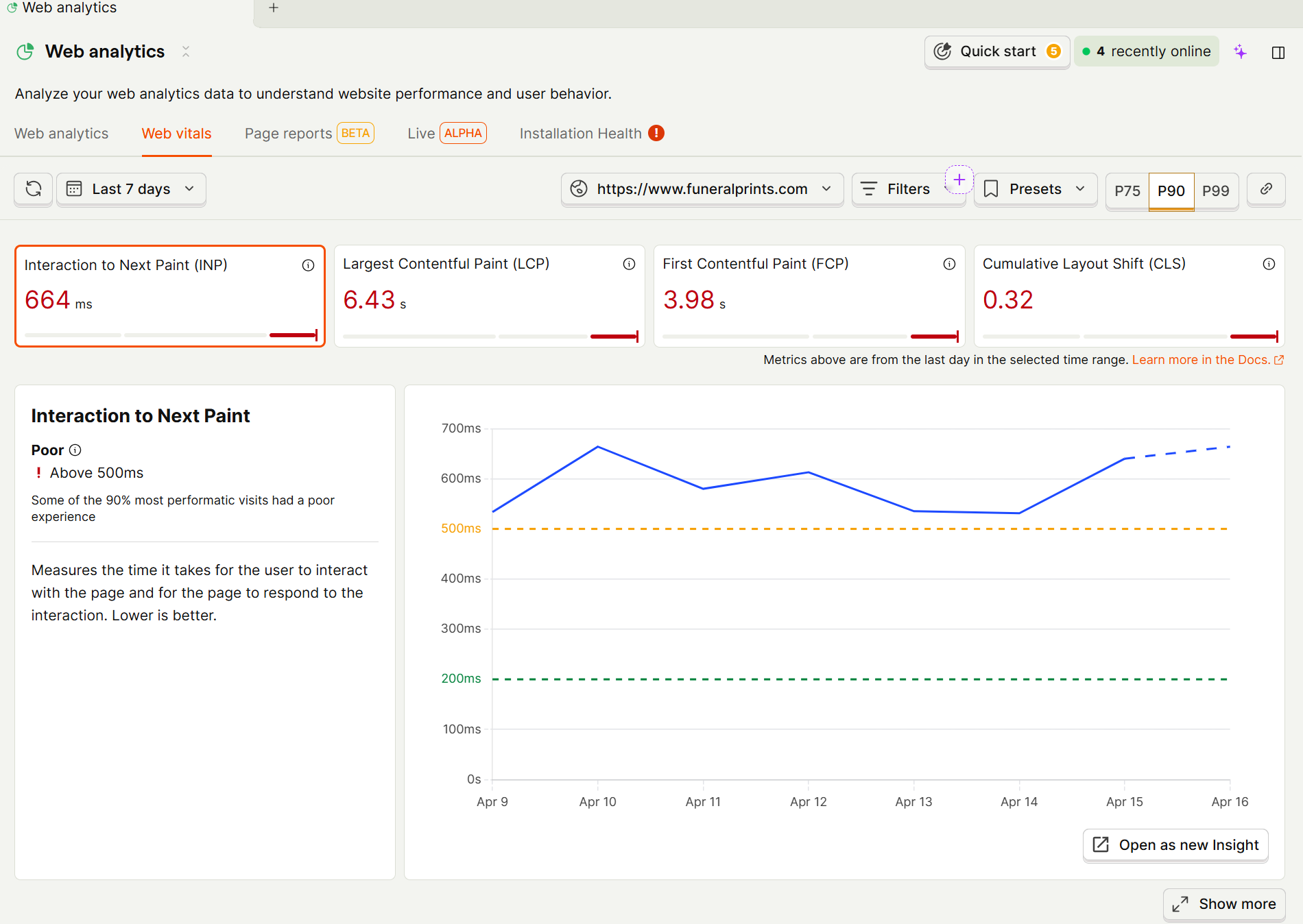Open the Last 7 days date picker

pos(131,189)
